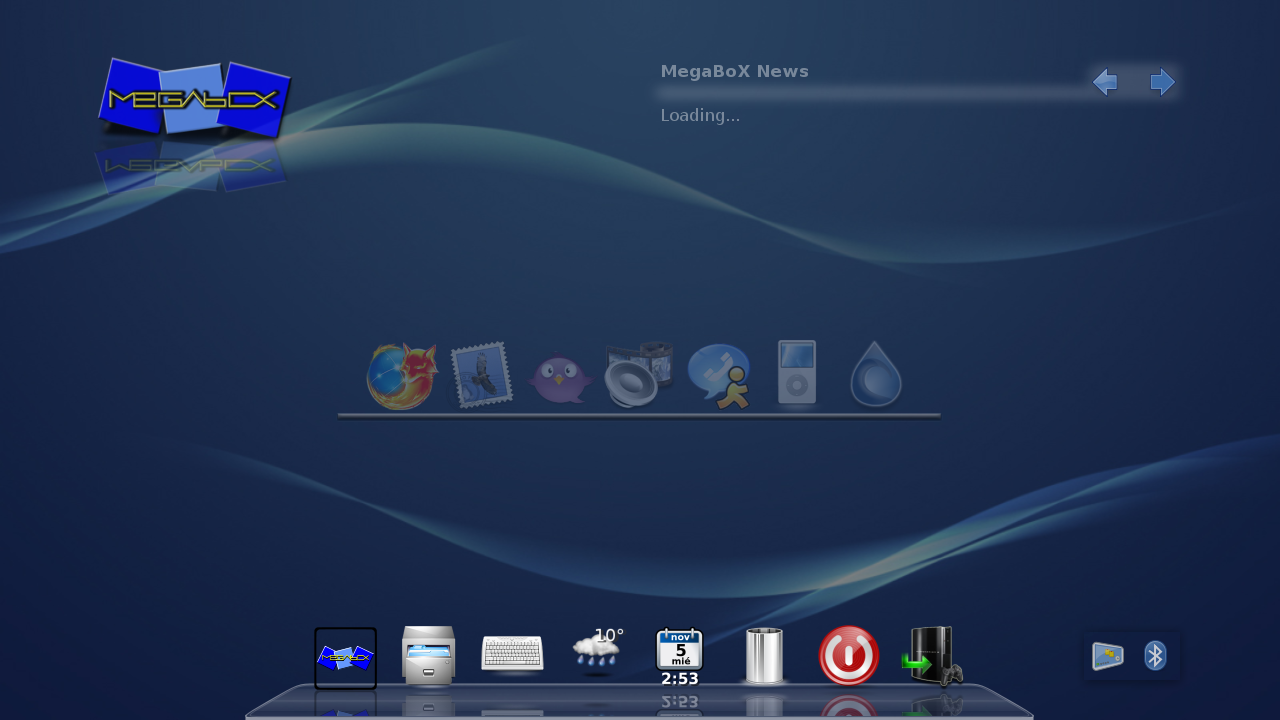The height and width of the screenshot is (720, 1280).
Task: Launch the iPod music player icon
Action: pos(797,373)
